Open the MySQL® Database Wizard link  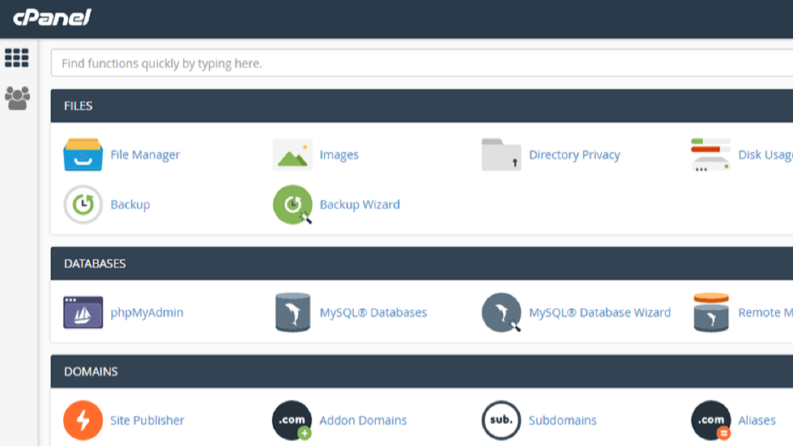pos(600,313)
